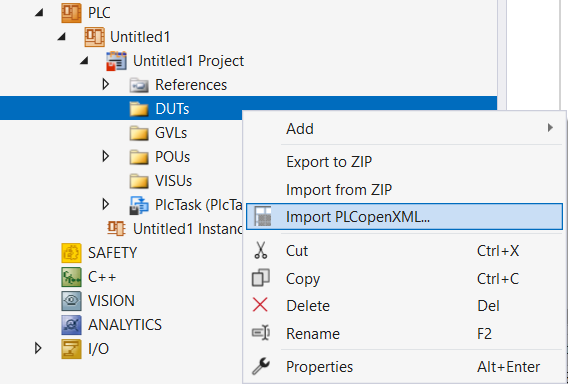Click the VISION eye icon
Screen dimensions: 568x384
click(x=71, y=301)
